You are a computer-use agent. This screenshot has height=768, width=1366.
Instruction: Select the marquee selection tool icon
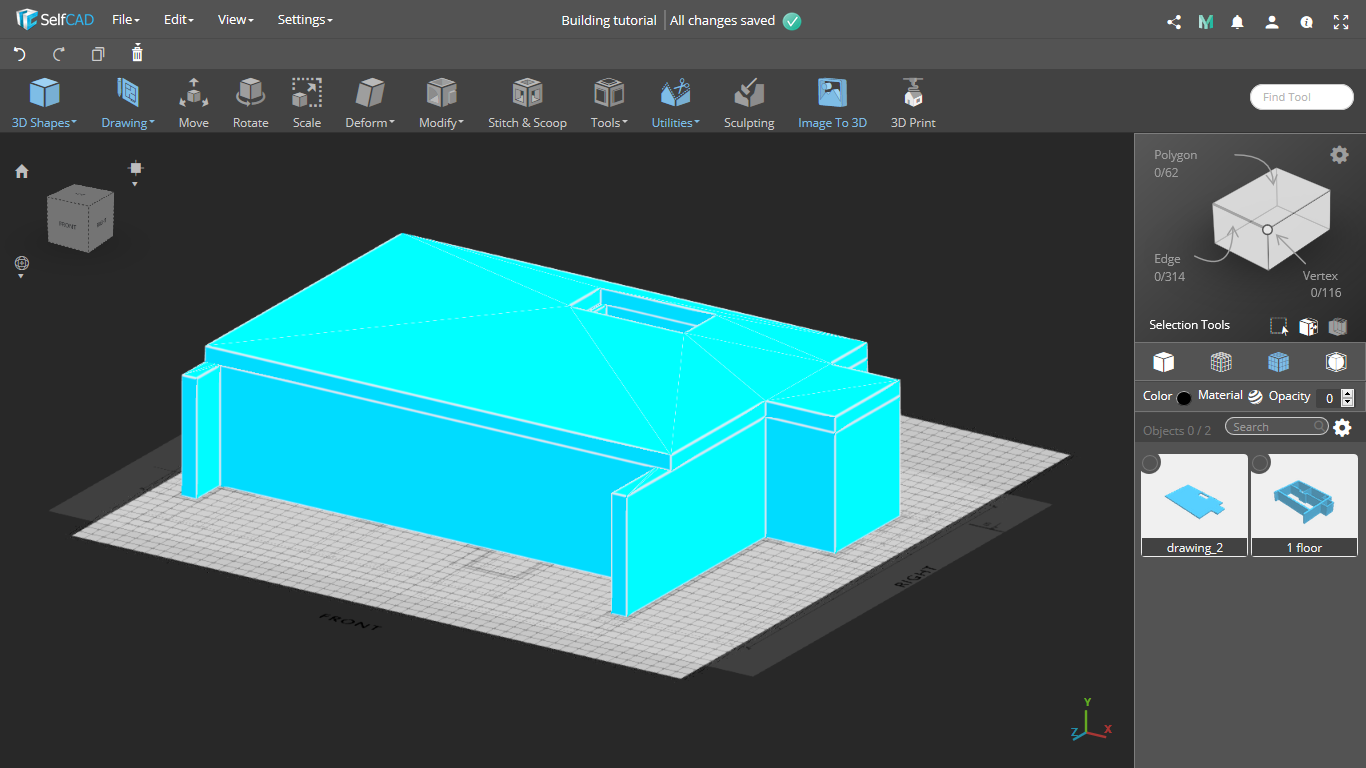[x=1279, y=326]
